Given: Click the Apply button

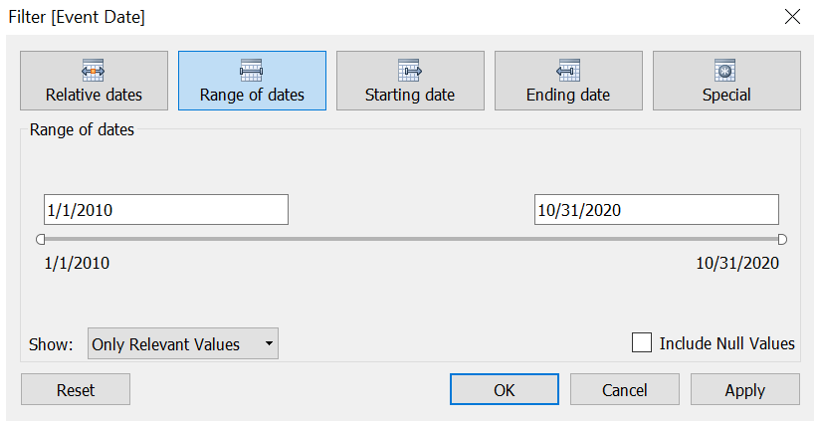Looking at the screenshot, I should [744, 390].
